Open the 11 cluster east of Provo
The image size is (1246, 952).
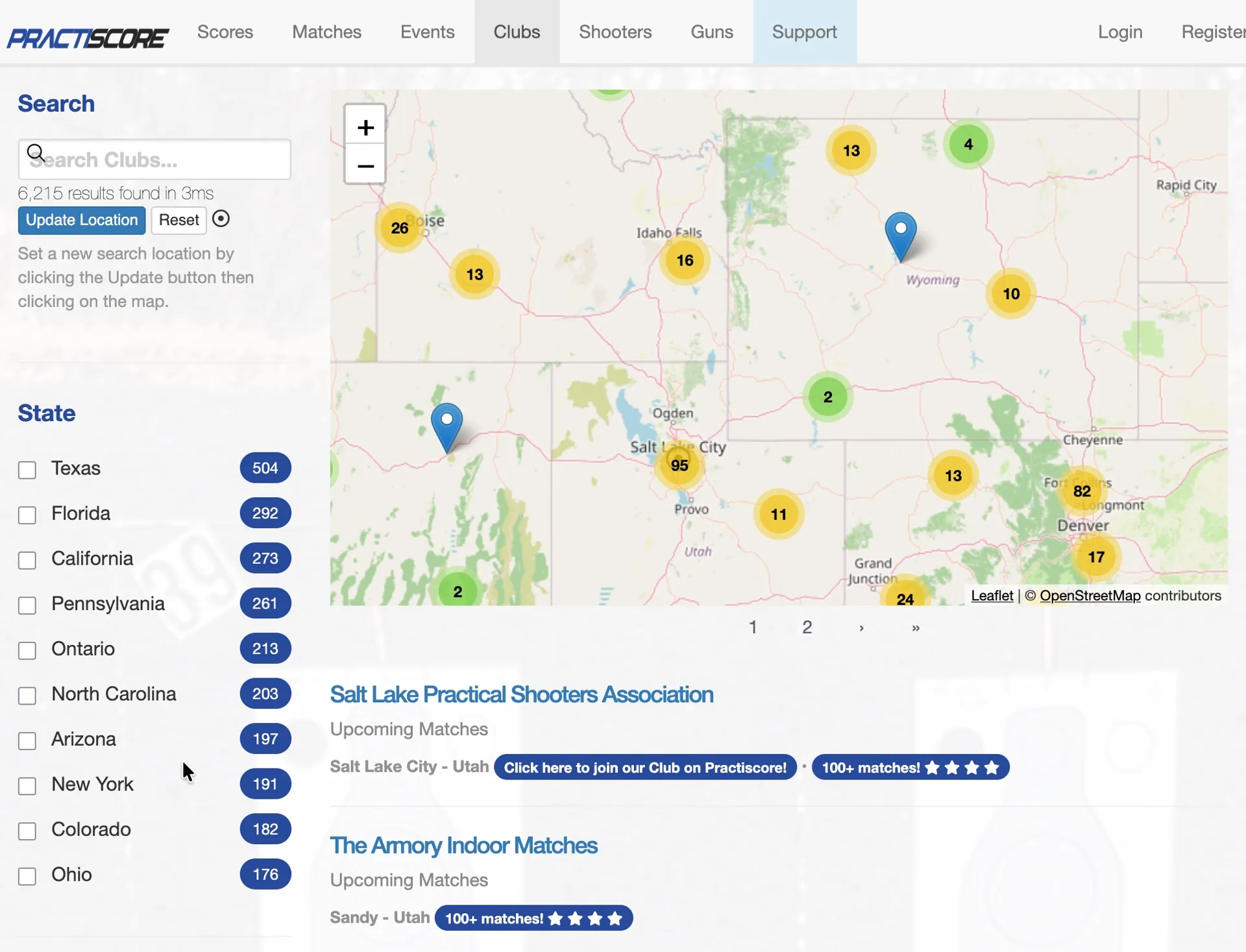click(x=779, y=514)
